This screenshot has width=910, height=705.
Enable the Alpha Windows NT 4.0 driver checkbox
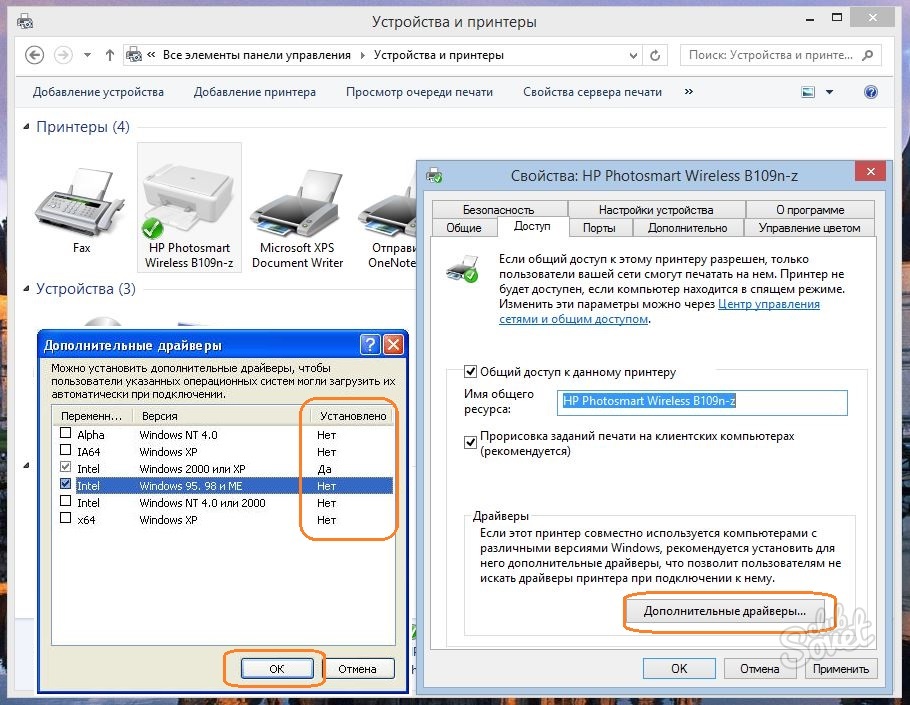[66, 435]
